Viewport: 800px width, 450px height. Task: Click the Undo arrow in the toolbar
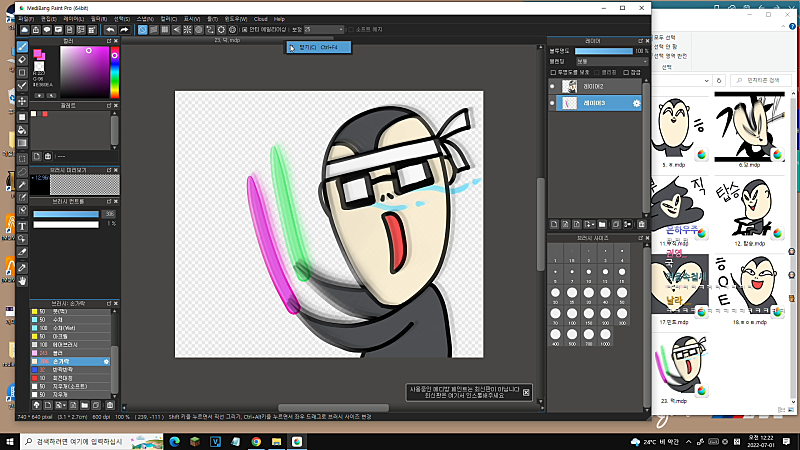[110, 30]
